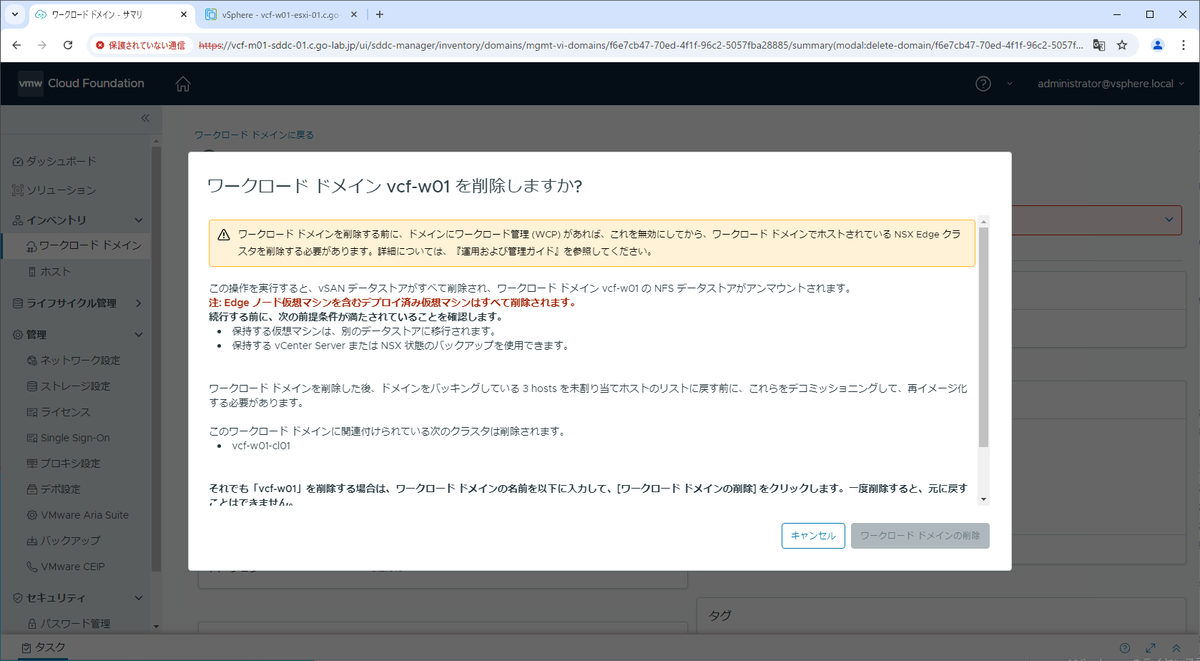
Task: Open the administrator@vsphere.local user menu
Action: (1112, 84)
